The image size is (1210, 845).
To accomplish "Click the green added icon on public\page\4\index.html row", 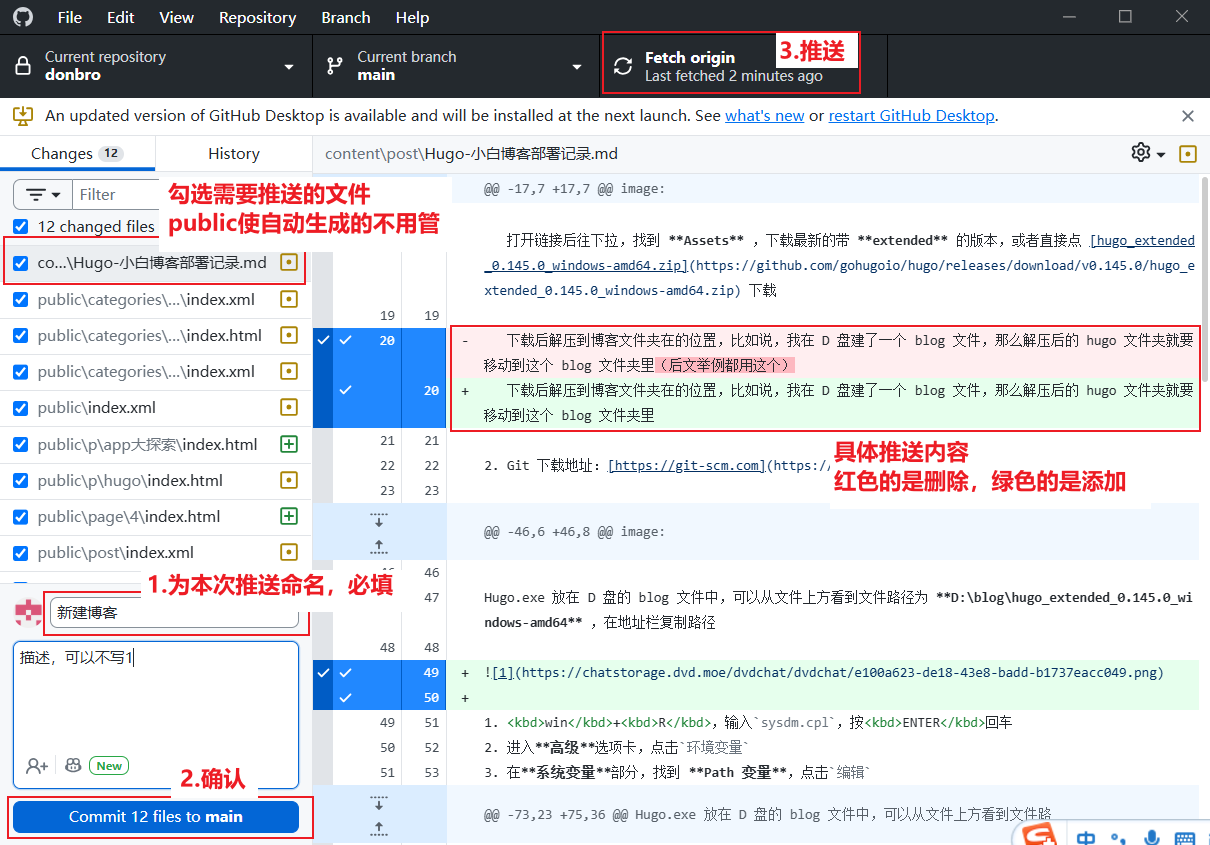I will coord(288,516).
